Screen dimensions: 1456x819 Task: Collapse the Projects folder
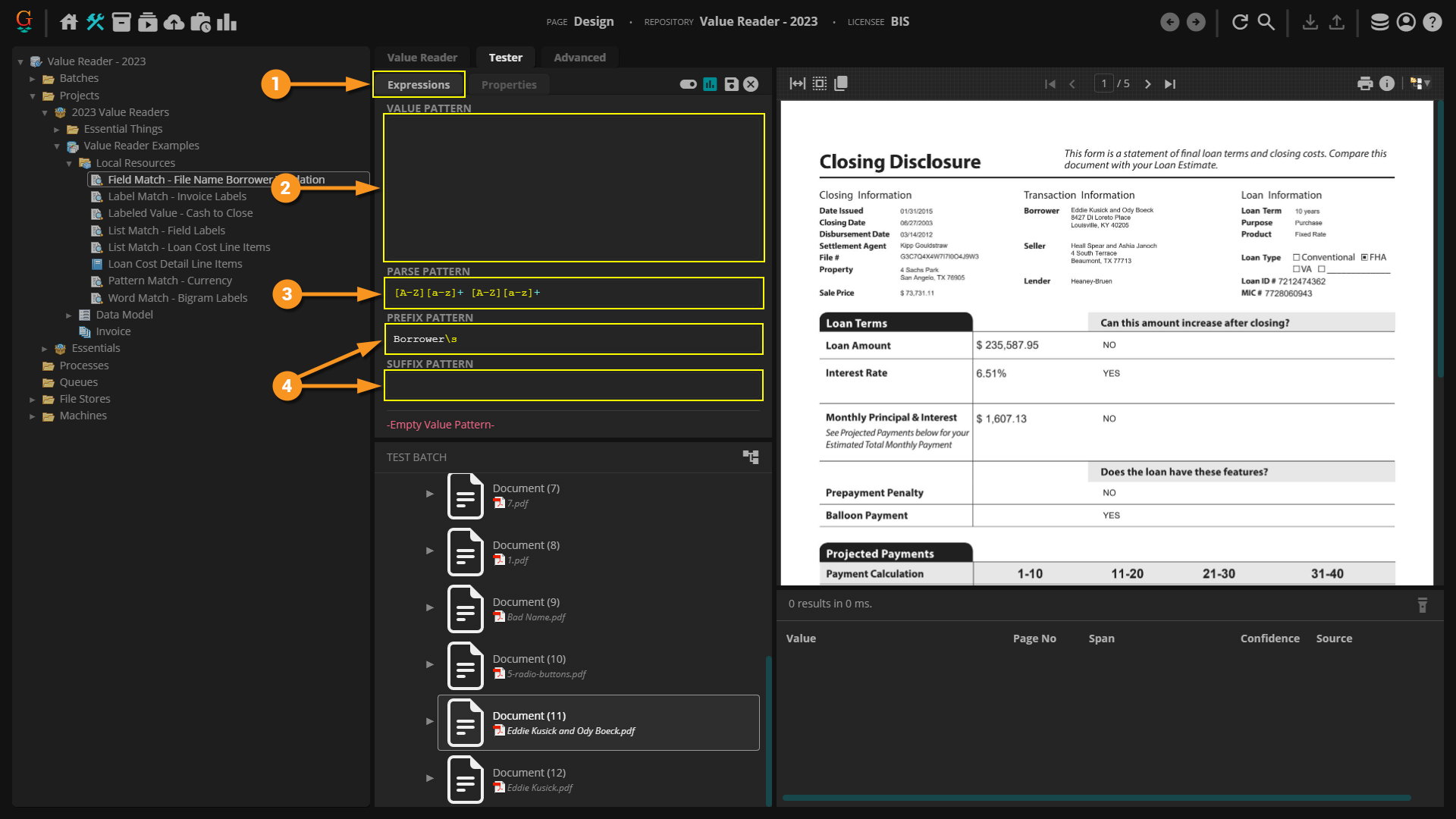click(x=33, y=96)
